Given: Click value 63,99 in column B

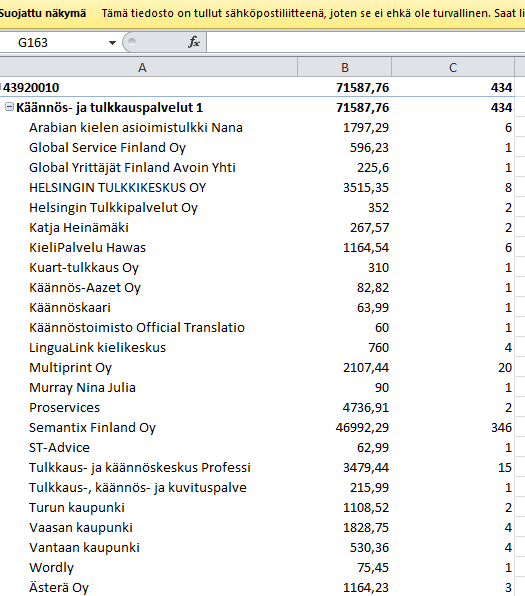Looking at the screenshot, I should pyautogui.click(x=373, y=308).
